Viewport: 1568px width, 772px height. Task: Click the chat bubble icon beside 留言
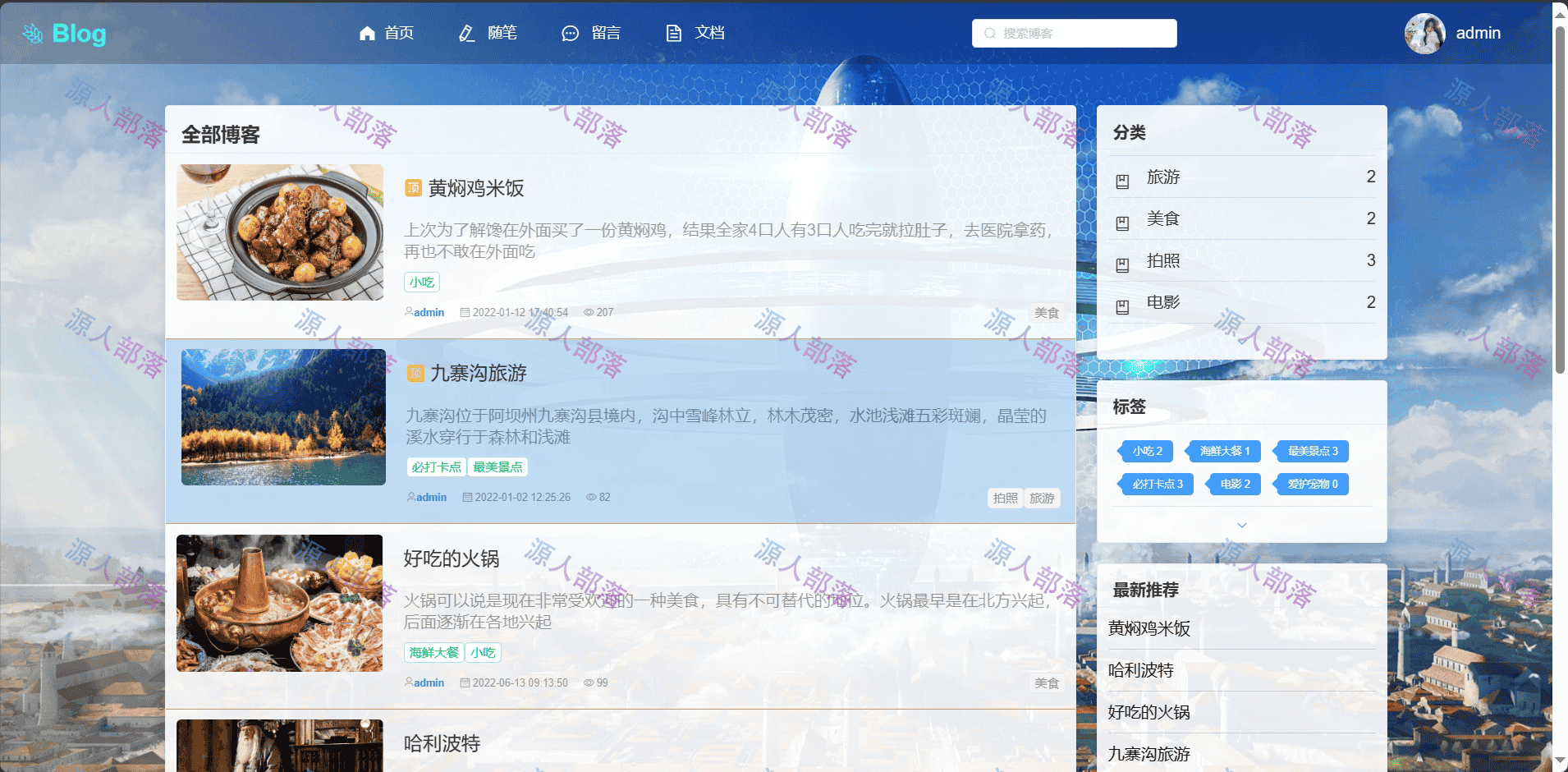click(570, 33)
